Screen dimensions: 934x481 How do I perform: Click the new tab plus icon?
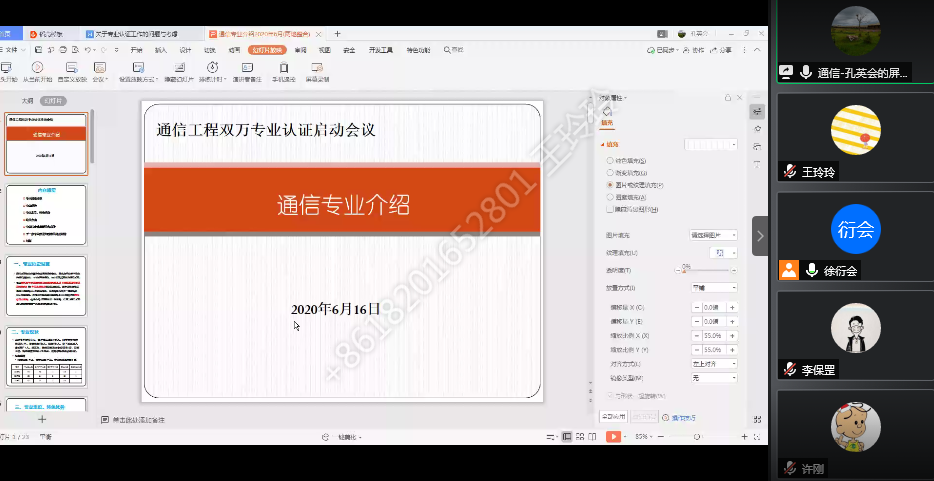coord(337,33)
